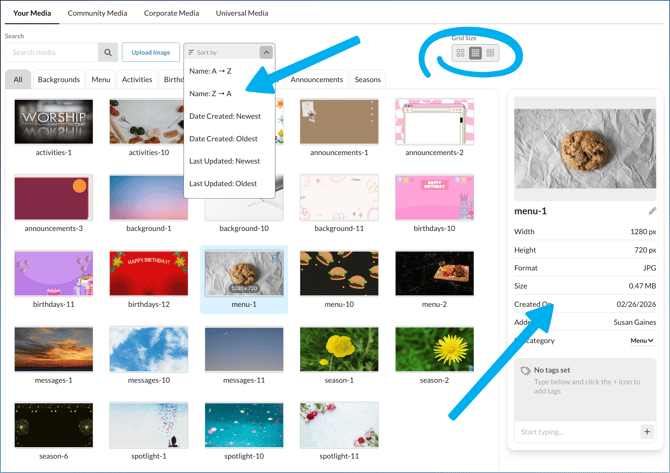The height and width of the screenshot is (473, 670).
Task: Open the Universal Media tab
Action: (242, 14)
